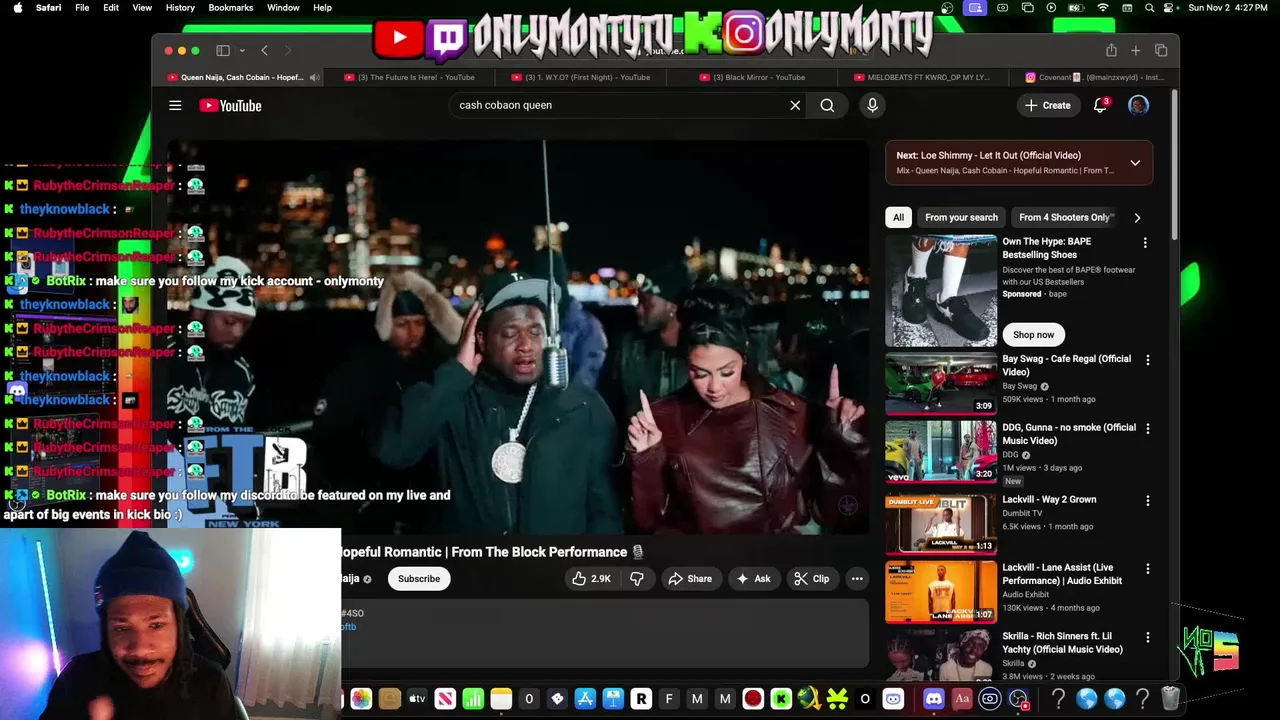This screenshot has height=720, width=1280.
Task: Clear the YouTube search text
Action: click(795, 105)
